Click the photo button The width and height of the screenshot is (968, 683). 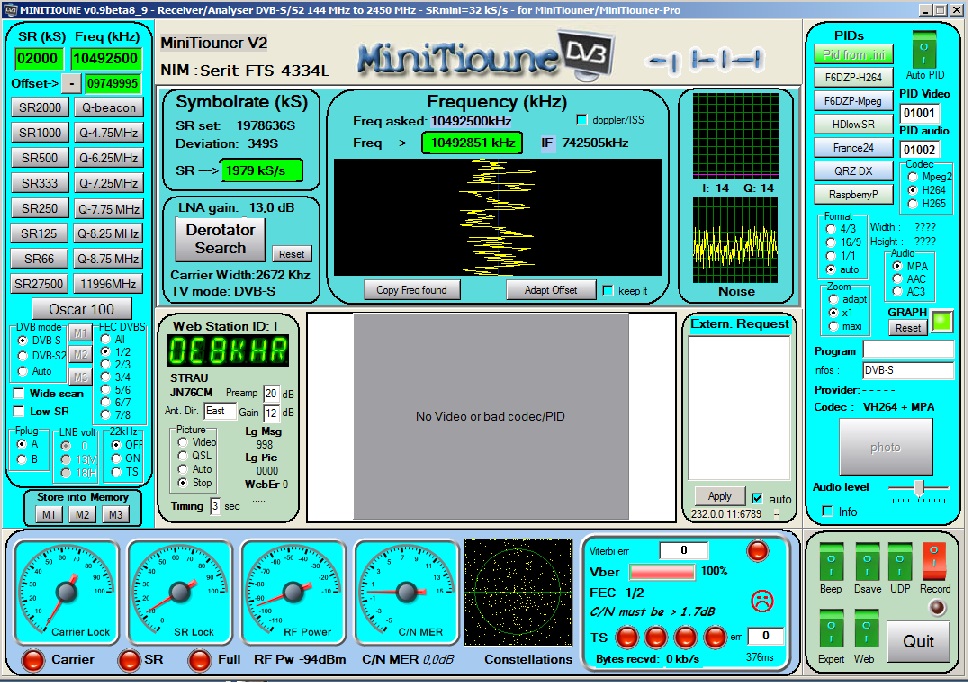[885, 447]
